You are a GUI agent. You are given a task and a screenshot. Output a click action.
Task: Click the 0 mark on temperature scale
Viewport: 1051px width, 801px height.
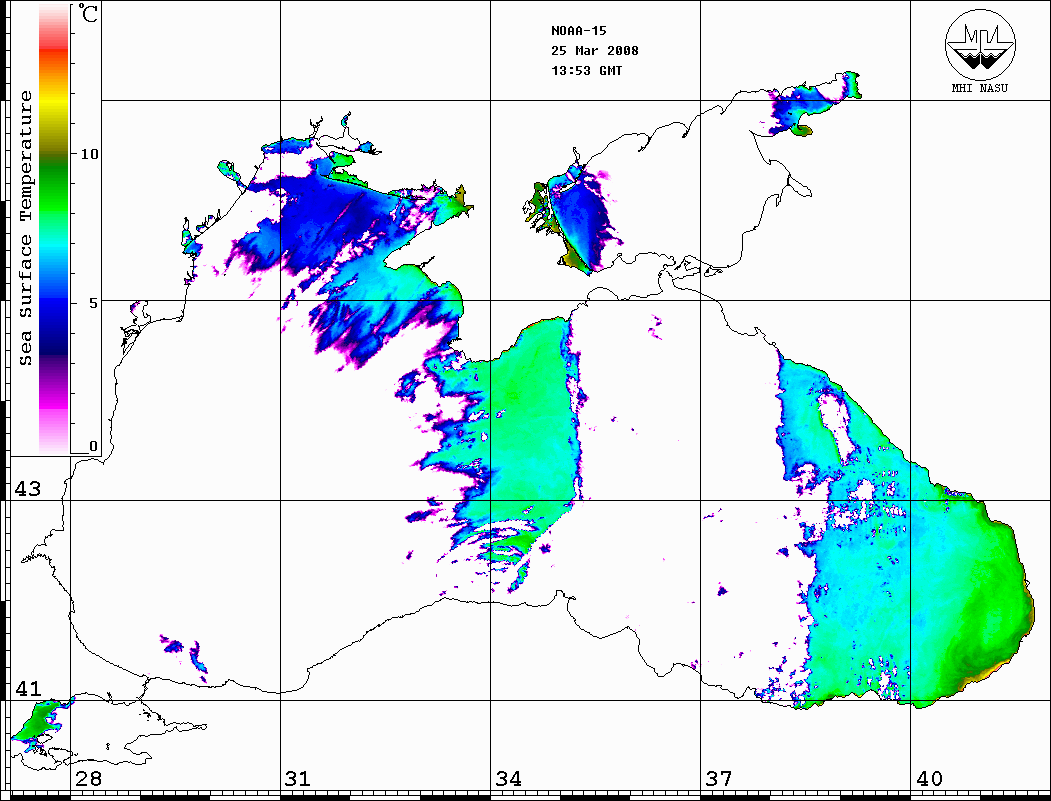93,446
